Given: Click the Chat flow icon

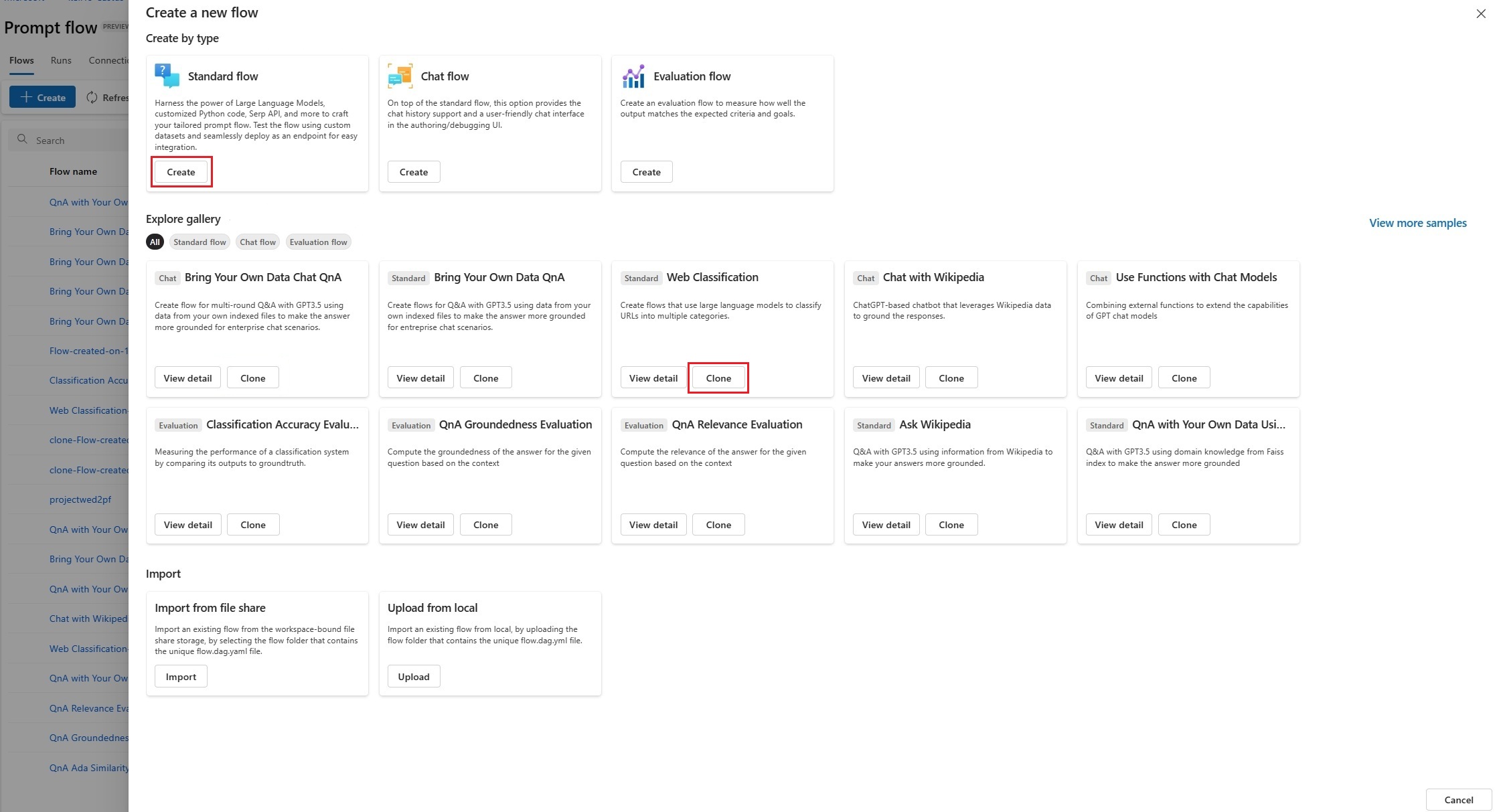Looking at the screenshot, I should pyautogui.click(x=400, y=76).
